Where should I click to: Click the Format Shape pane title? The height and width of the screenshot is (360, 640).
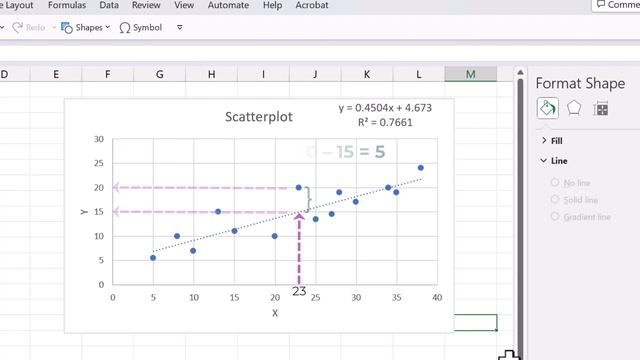580,83
